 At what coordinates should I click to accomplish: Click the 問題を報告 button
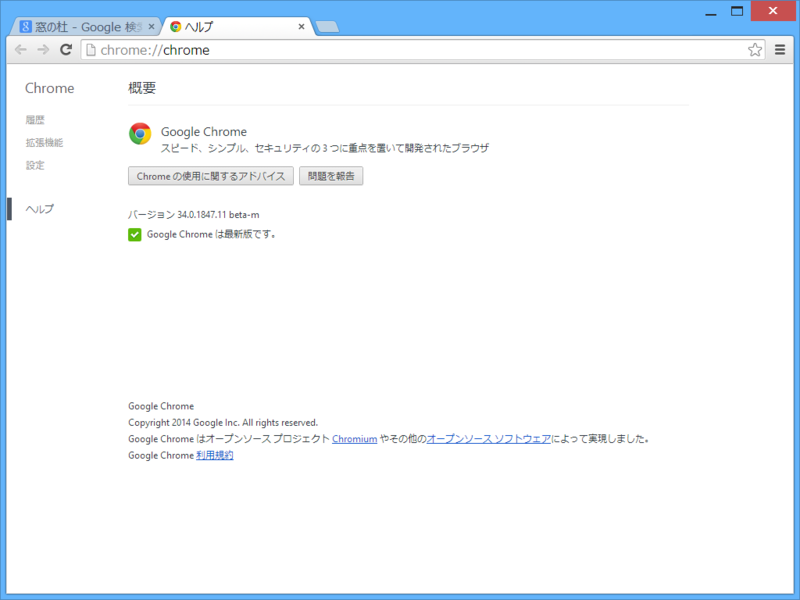331,176
